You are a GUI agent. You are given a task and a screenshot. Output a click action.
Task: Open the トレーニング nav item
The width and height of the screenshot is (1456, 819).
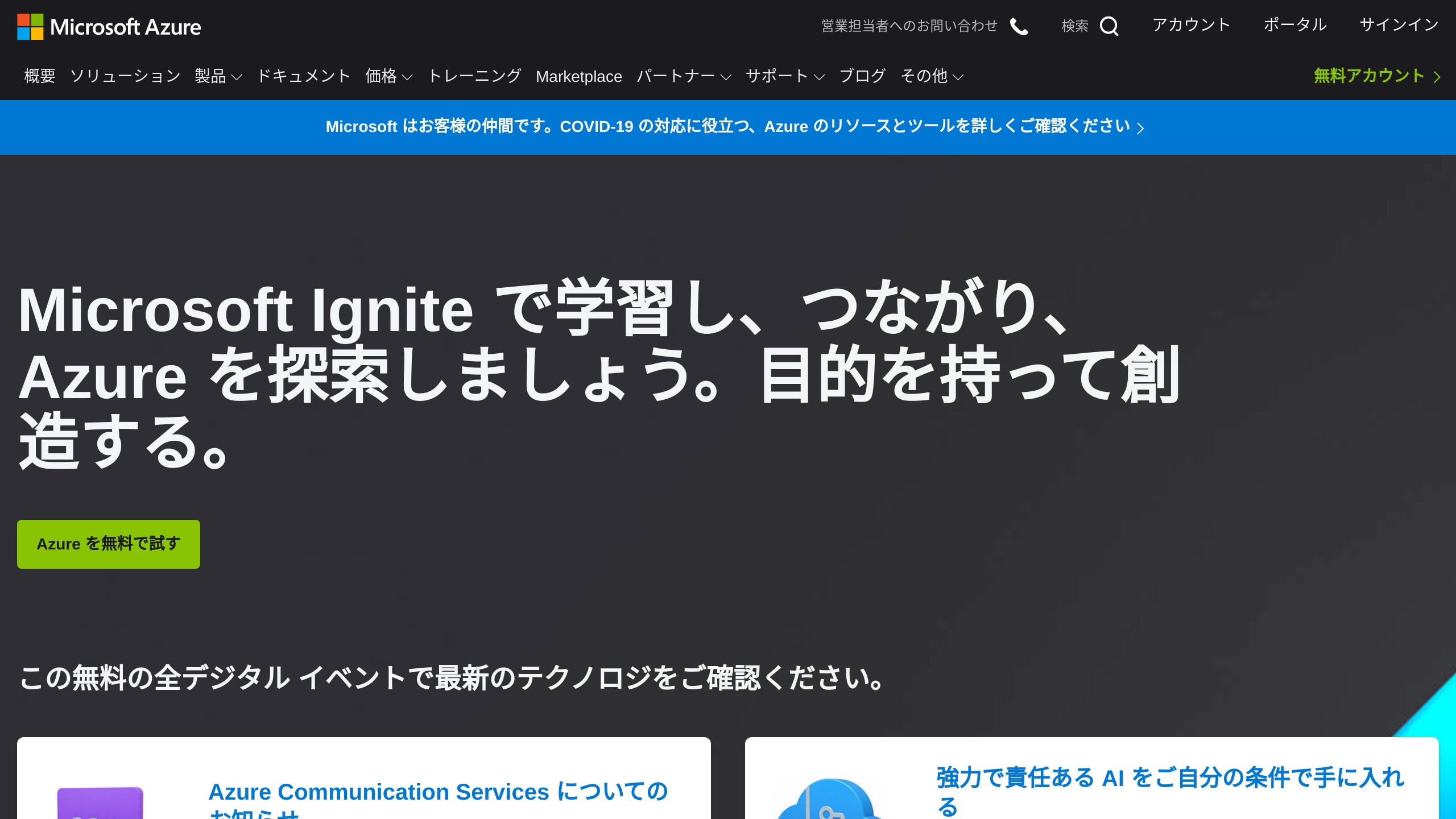pos(474,76)
